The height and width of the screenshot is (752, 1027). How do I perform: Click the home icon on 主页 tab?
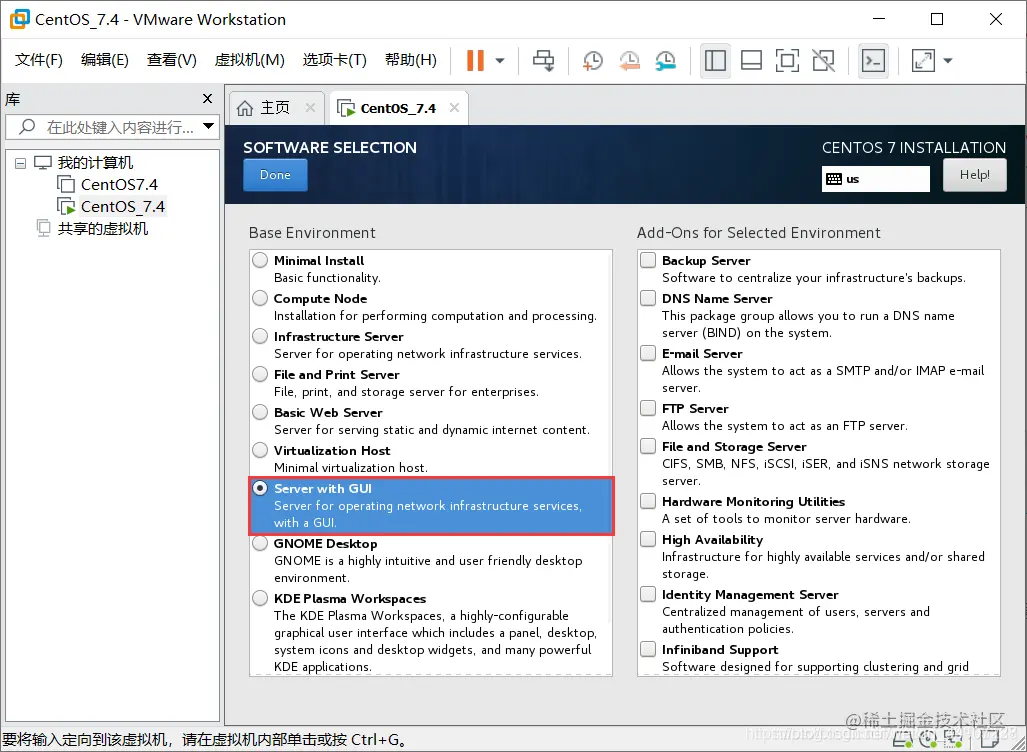pos(245,108)
